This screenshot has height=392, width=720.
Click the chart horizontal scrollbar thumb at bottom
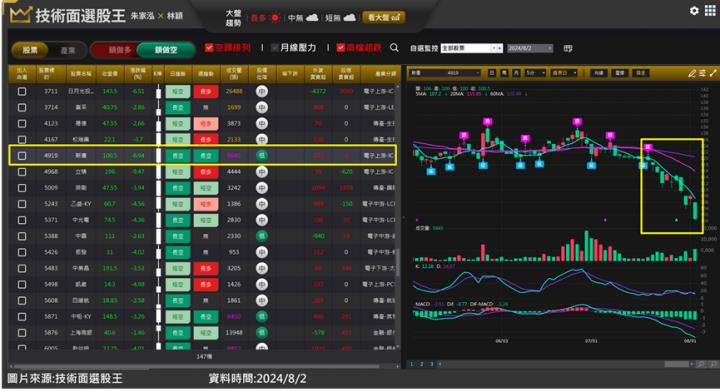[x=677, y=364]
